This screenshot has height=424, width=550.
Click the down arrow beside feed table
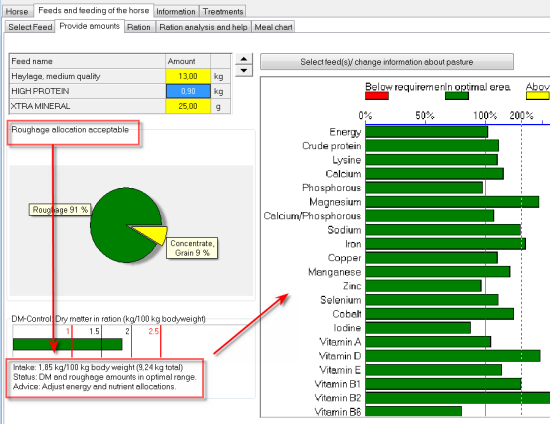(x=244, y=70)
